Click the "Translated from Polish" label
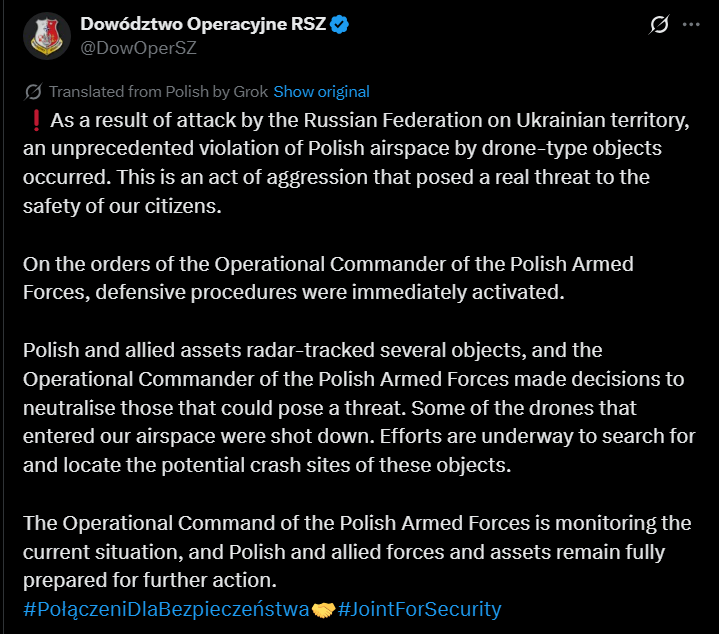Image resolution: width=719 pixels, height=634 pixels. [x=128, y=92]
